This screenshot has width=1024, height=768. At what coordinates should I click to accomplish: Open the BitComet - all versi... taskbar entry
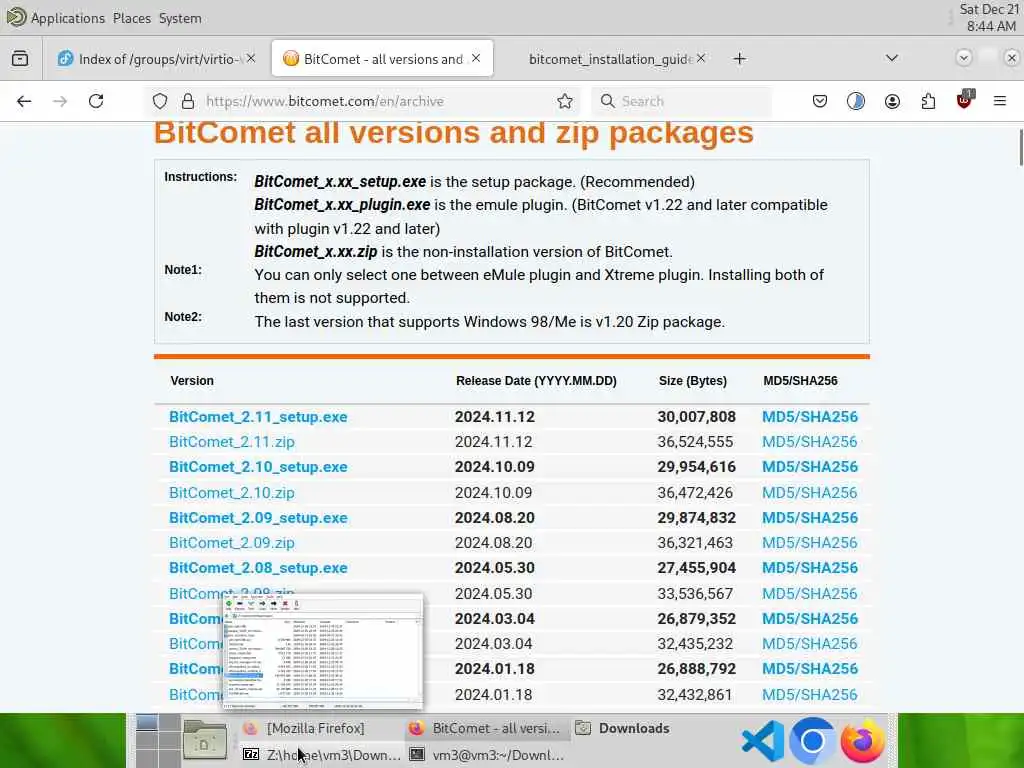[x=487, y=728]
